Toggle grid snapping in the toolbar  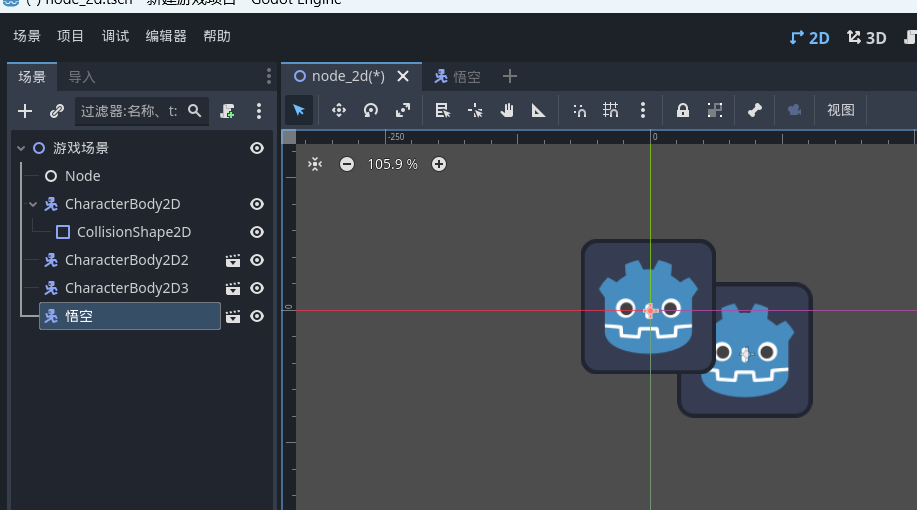[x=611, y=110]
